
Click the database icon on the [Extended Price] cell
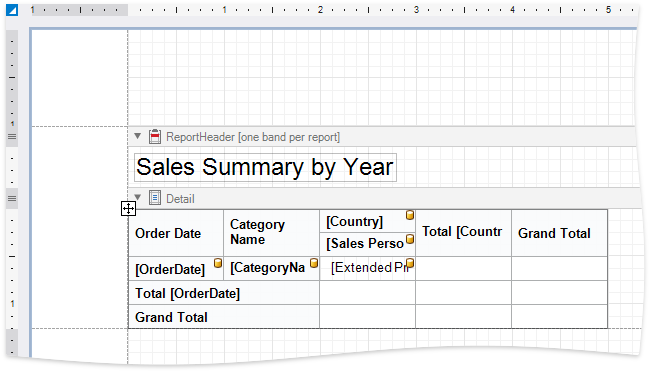(410, 263)
